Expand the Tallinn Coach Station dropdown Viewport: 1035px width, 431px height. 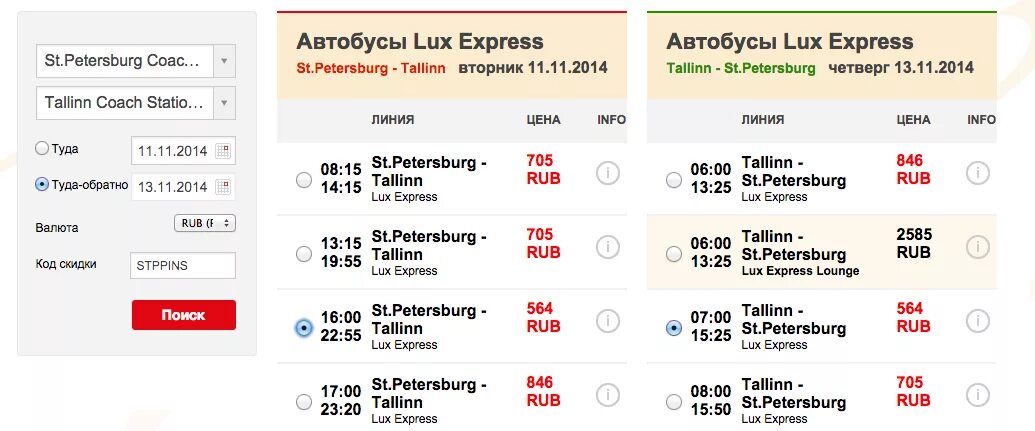(225, 102)
